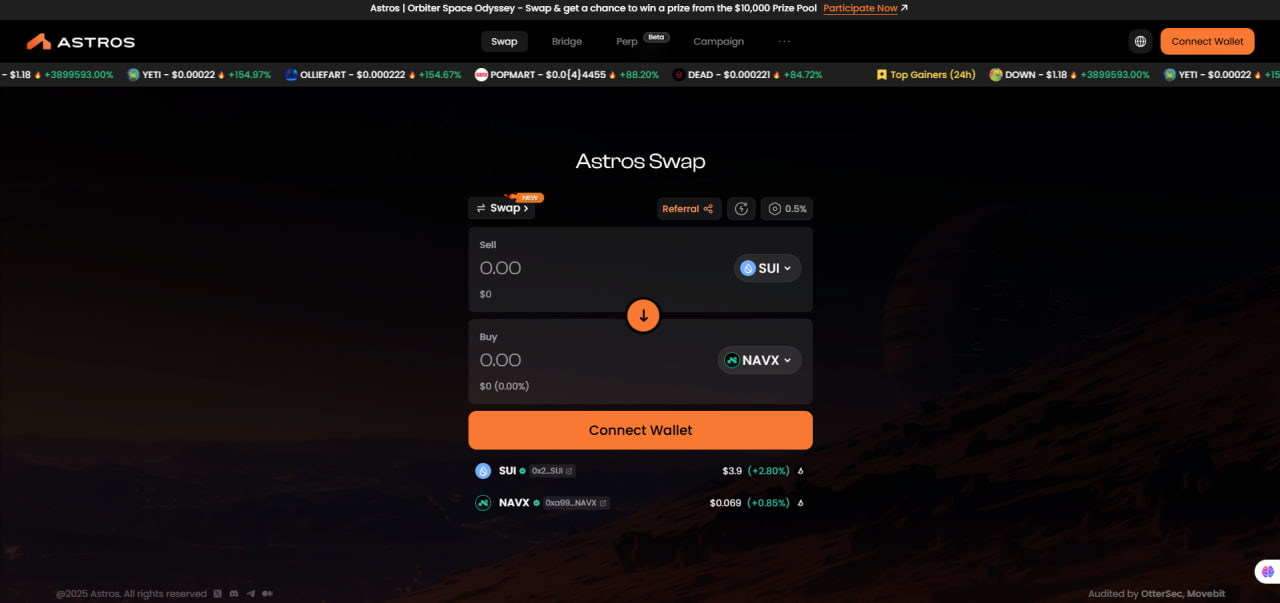Open the Sell token SUI dropdown
Image resolution: width=1280 pixels, height=603 pixels.
tap(767, 268)
